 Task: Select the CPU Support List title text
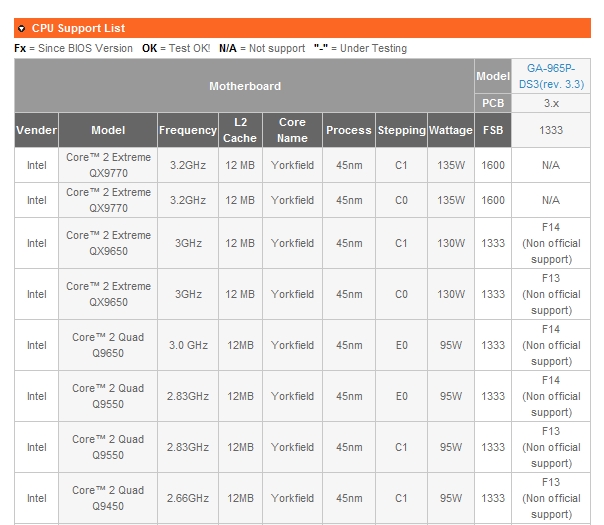tap(78, 28)
